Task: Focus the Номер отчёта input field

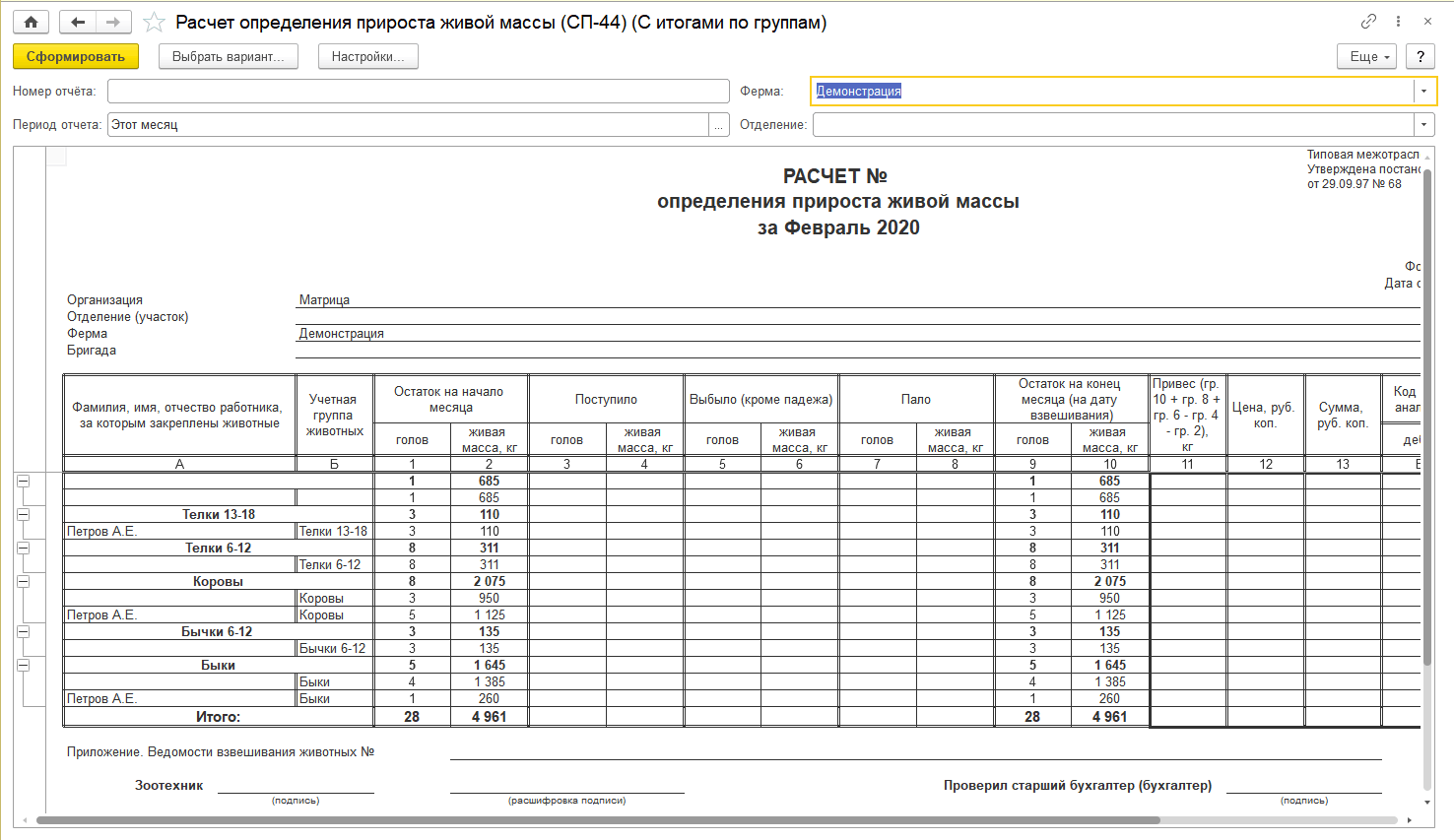Action: point(419,91)
